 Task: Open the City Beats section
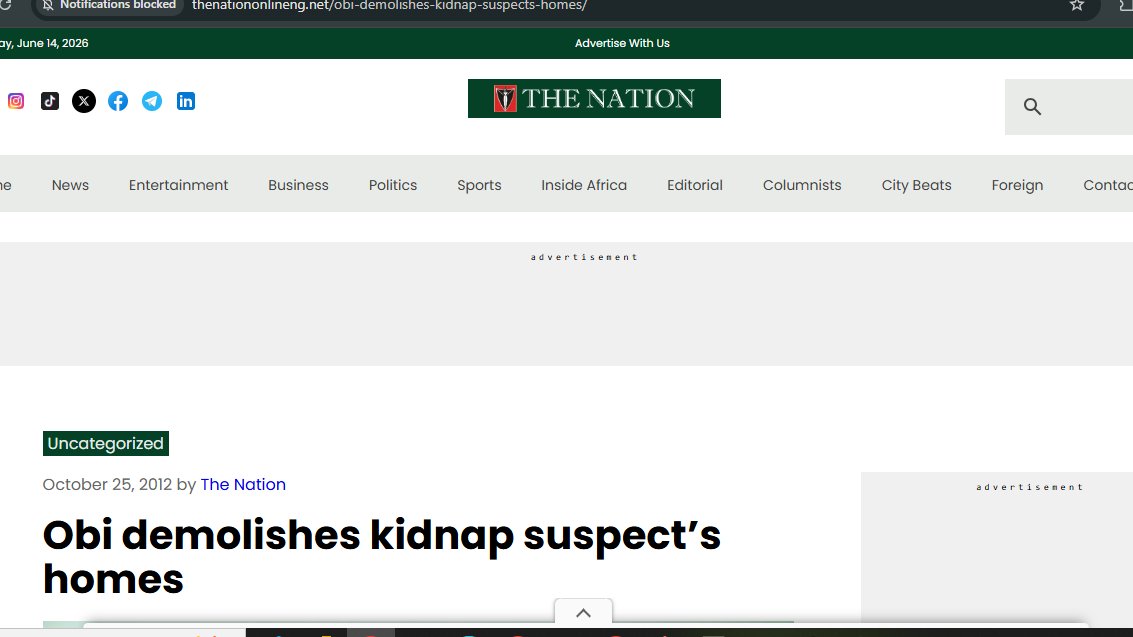tap(916, 185)
